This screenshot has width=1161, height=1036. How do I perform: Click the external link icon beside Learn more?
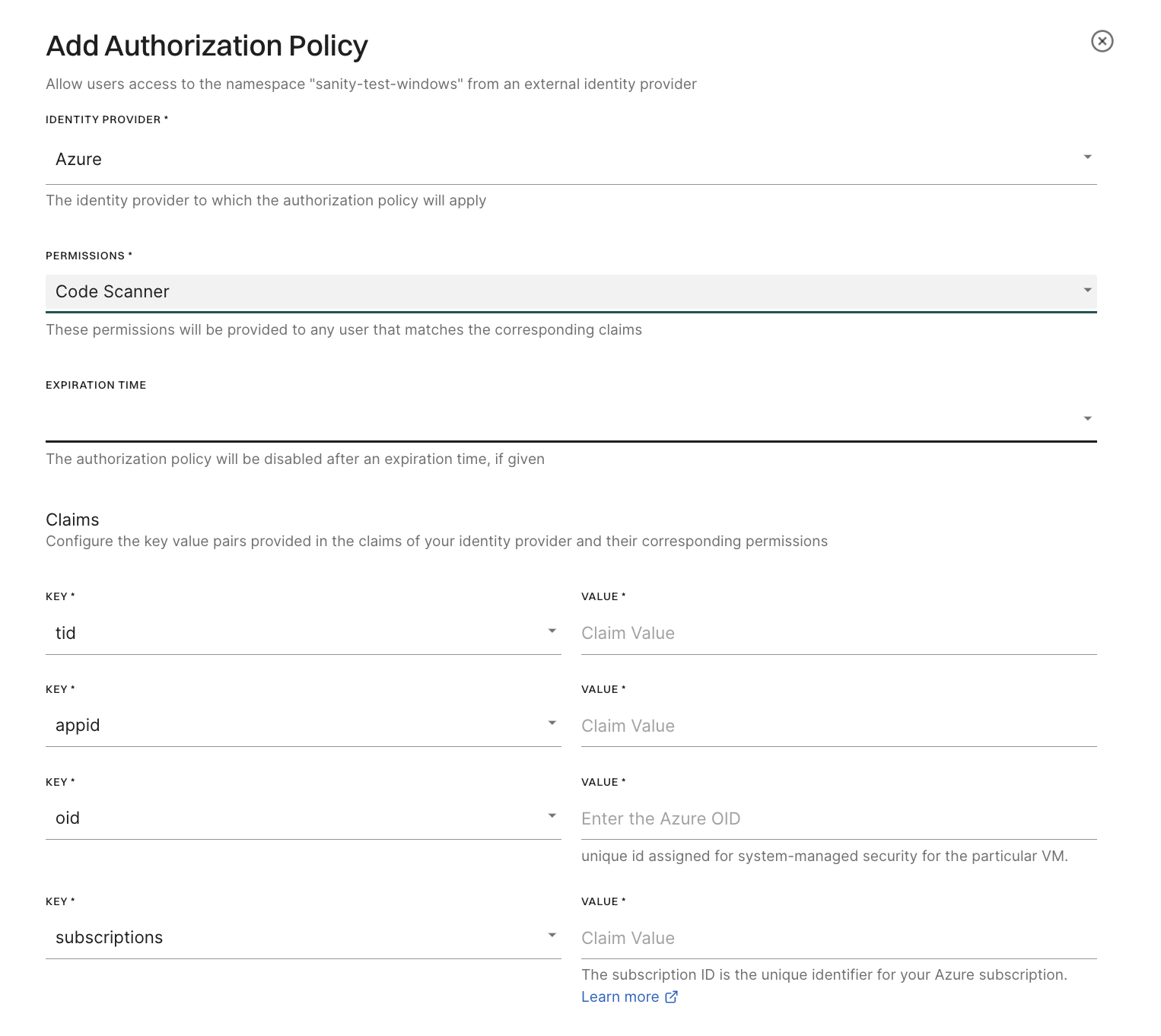671,996
